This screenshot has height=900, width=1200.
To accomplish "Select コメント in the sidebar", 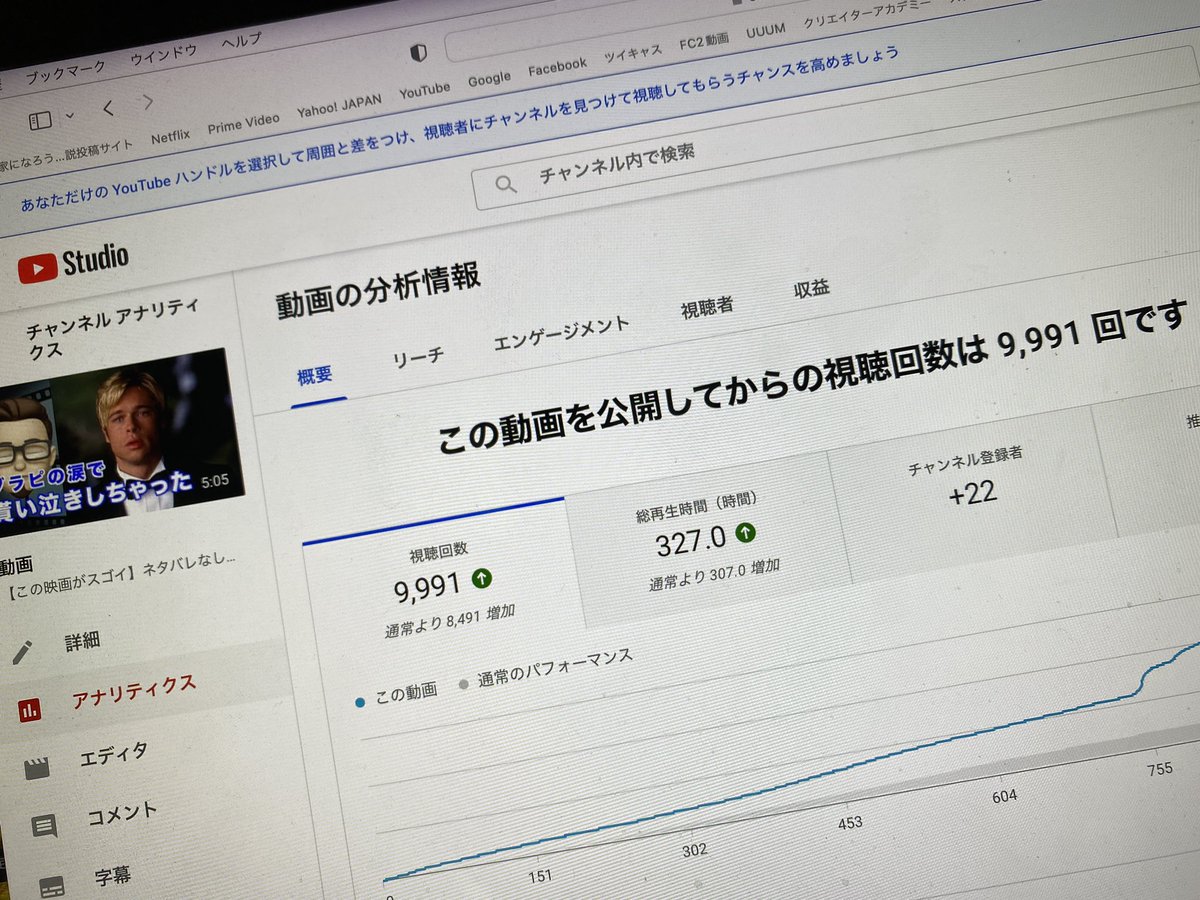I will pyautogui.click(x=122, y=813).
